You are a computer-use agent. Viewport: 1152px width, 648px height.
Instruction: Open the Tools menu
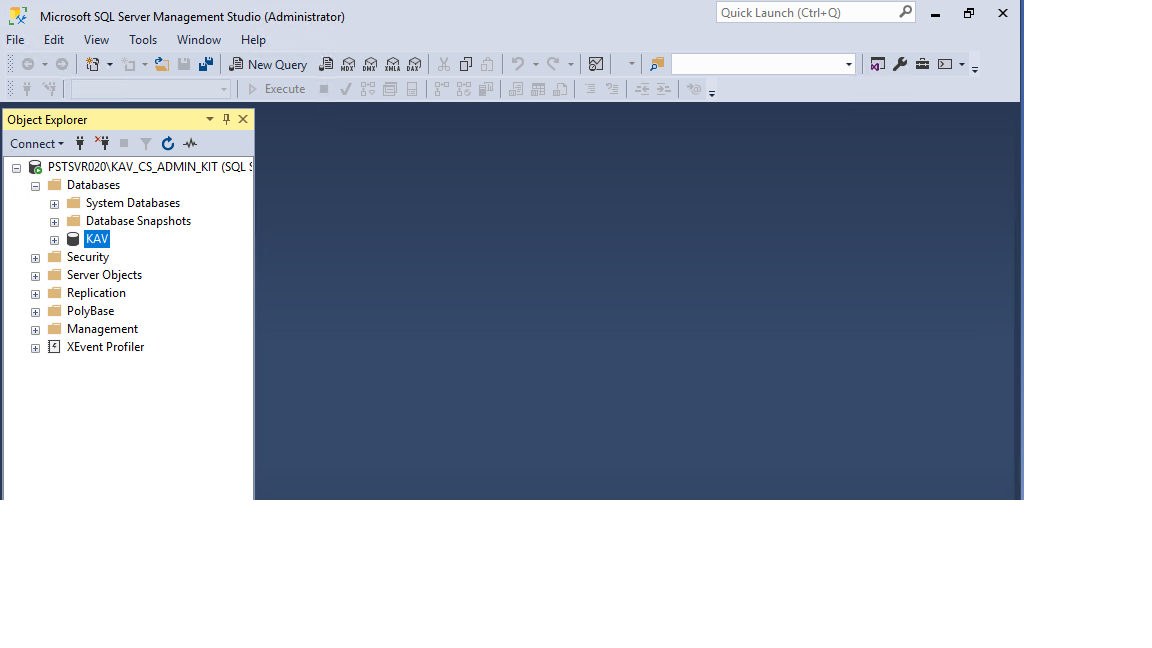pos(143,40)
